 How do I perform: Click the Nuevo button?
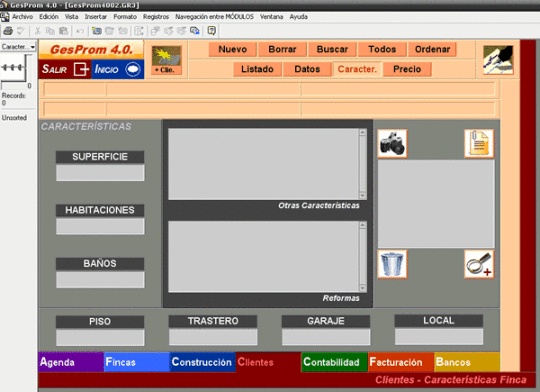(233, 49)
